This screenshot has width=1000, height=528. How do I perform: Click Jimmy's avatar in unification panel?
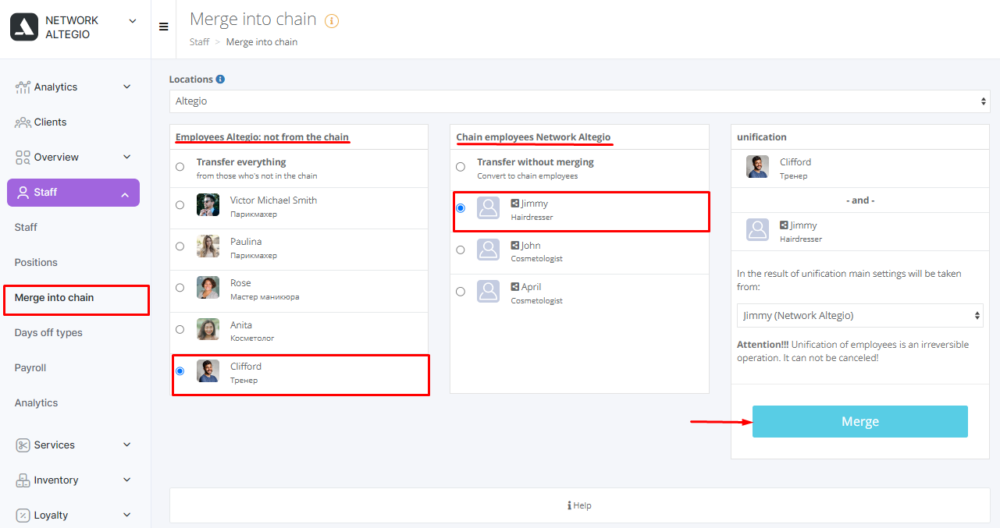tap(758, 230)
